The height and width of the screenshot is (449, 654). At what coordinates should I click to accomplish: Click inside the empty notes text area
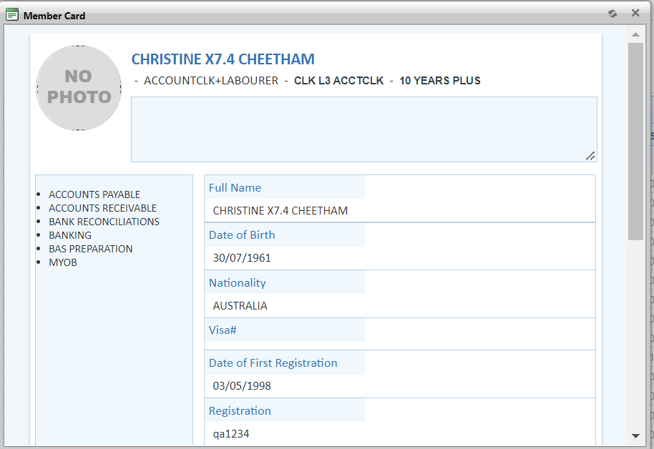(x=363, y=128)
